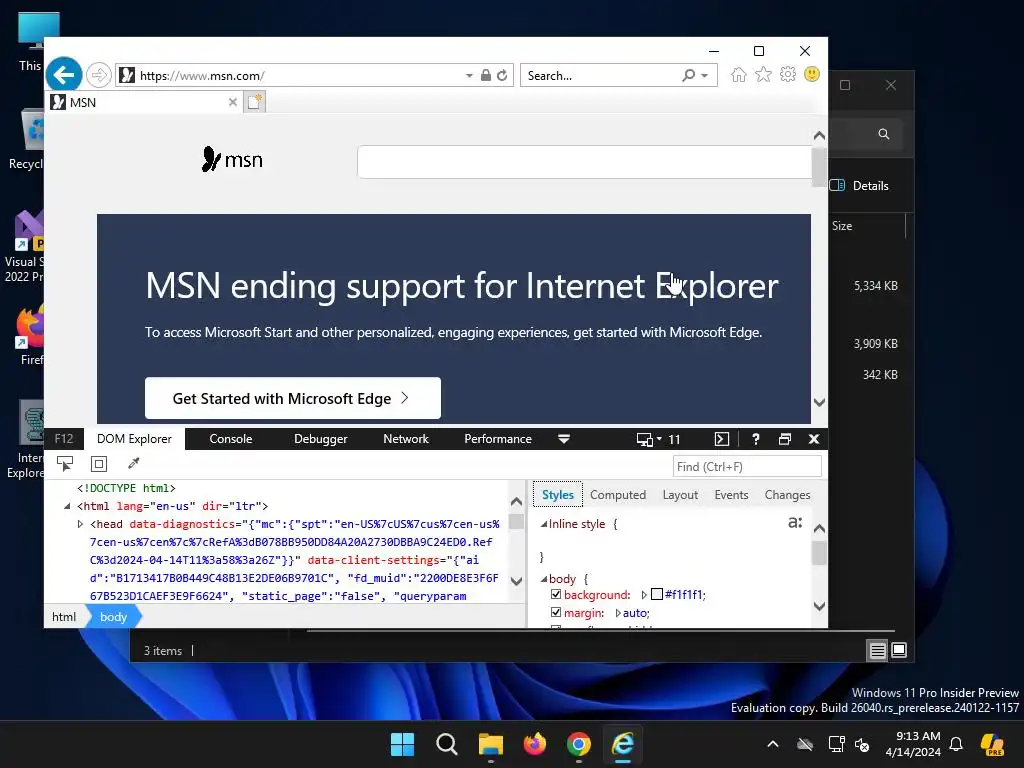The height and width of the screenshot is (768, 1024).
Task: Close the F12 developer tools panel
Action: pos(814,439)
